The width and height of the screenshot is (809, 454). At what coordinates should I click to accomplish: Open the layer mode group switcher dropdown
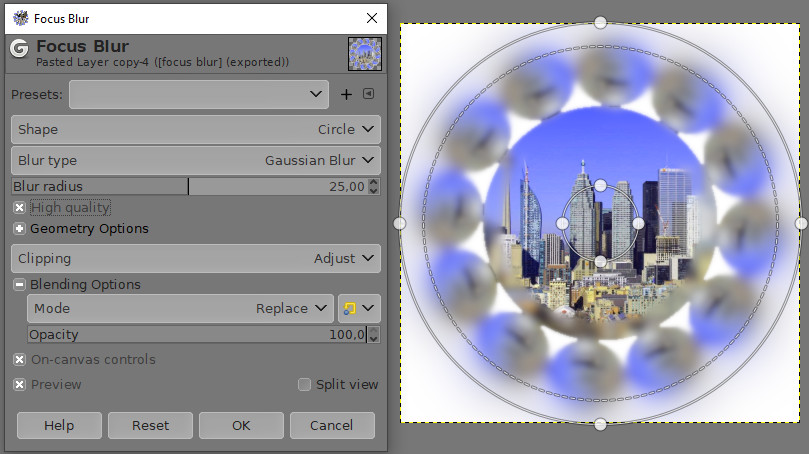pos(359,309)
